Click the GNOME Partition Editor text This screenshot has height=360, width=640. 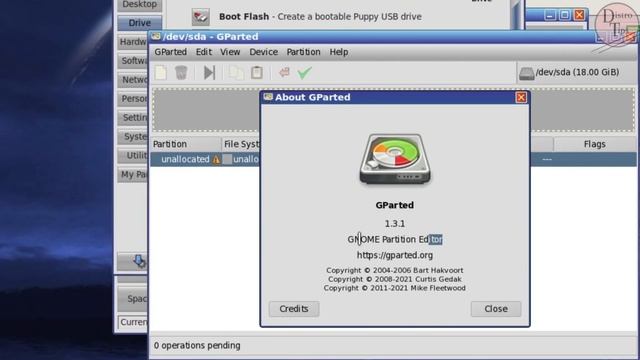pos(395,239)
